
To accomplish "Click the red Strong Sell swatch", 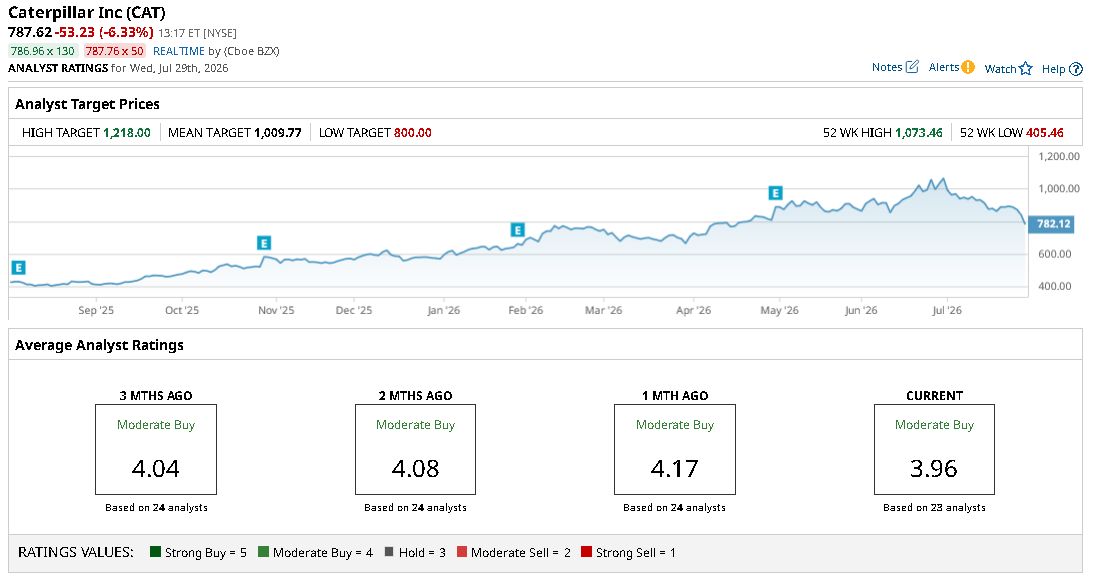I will tap(586, 552).
